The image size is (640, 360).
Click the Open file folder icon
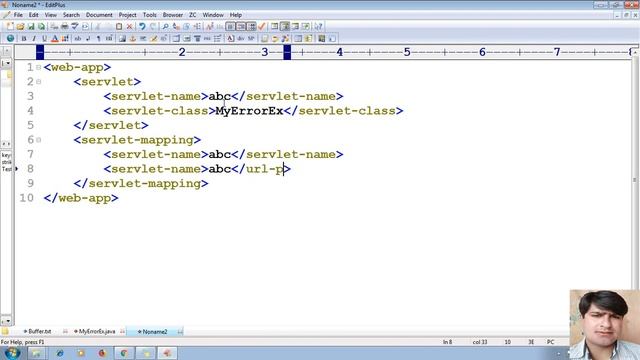[x=20, y=27]
